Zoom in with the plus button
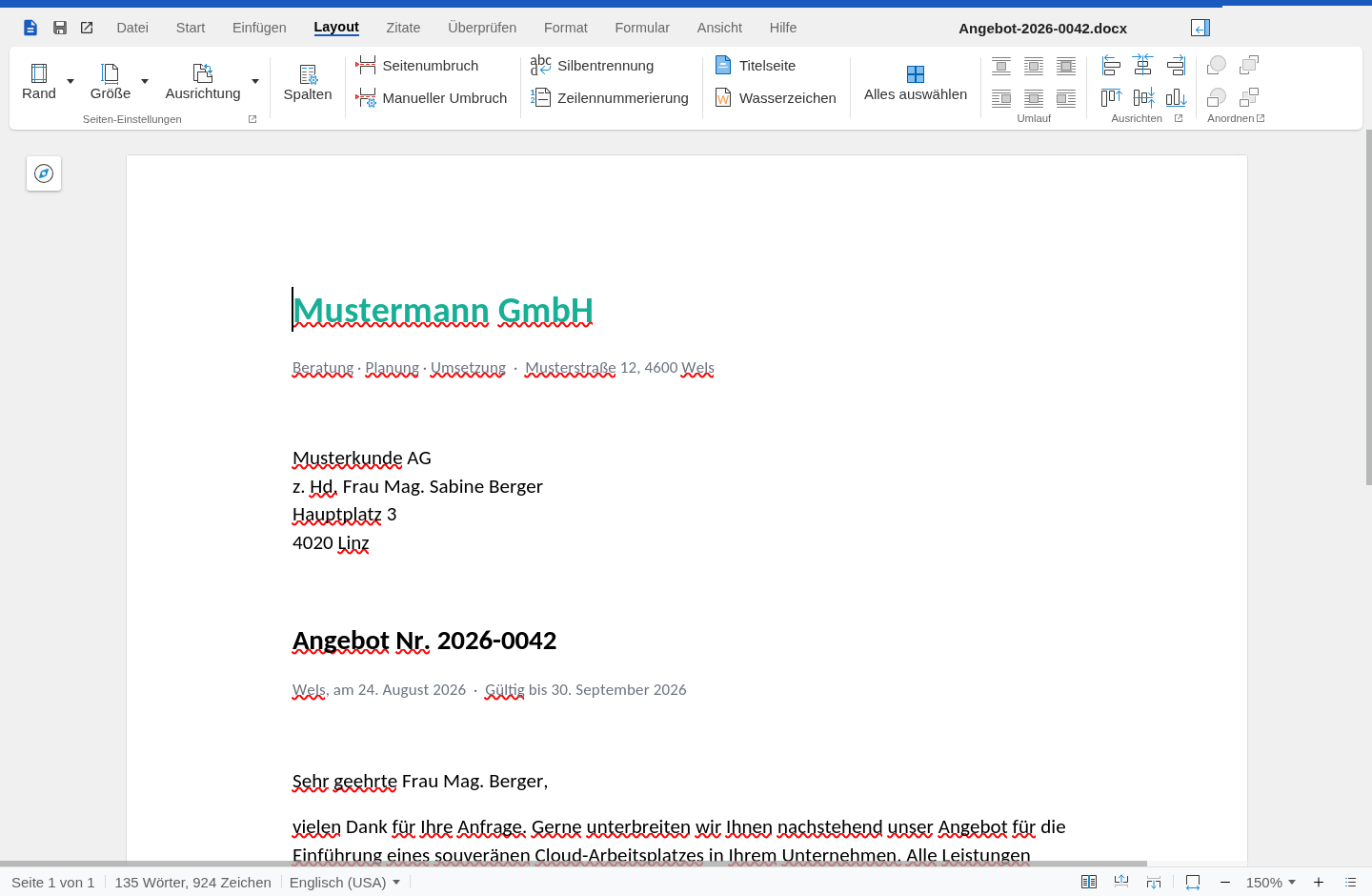This screenshot has height=896, width=1372. coord(1319,883)
